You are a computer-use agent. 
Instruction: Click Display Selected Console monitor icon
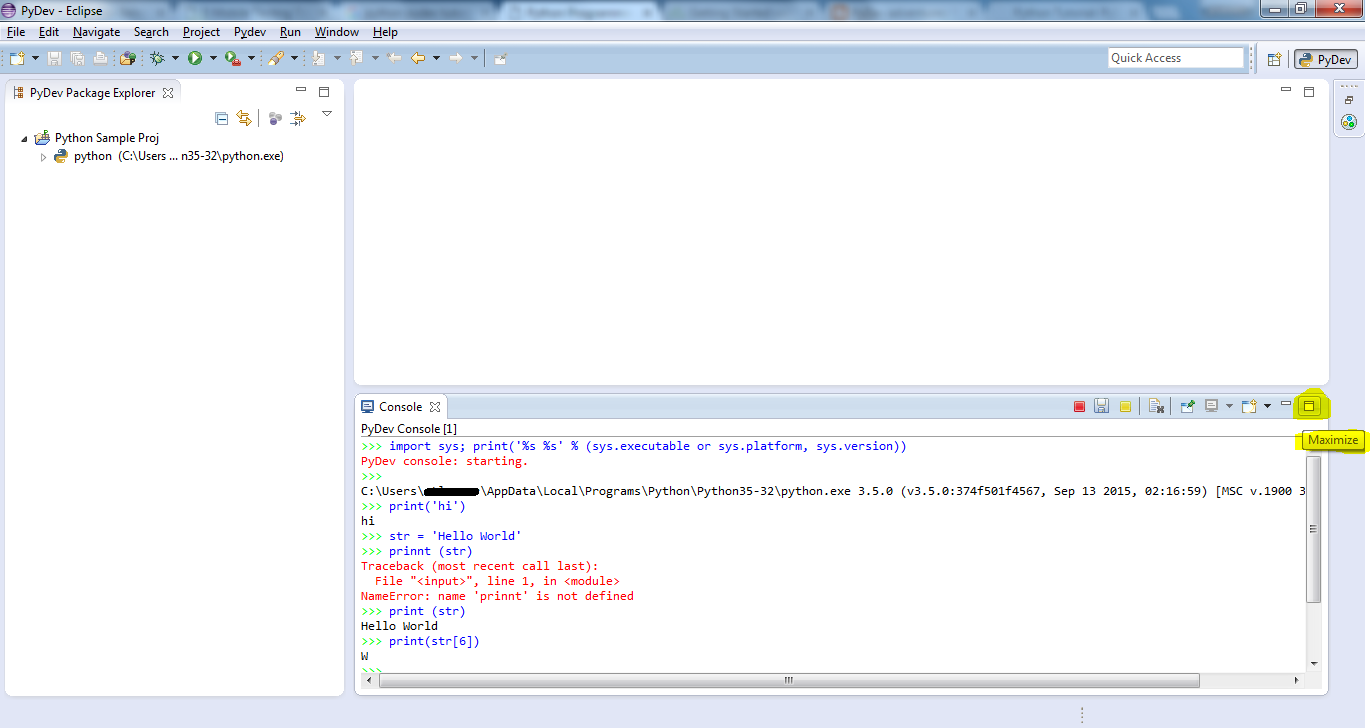point(1211,406)
